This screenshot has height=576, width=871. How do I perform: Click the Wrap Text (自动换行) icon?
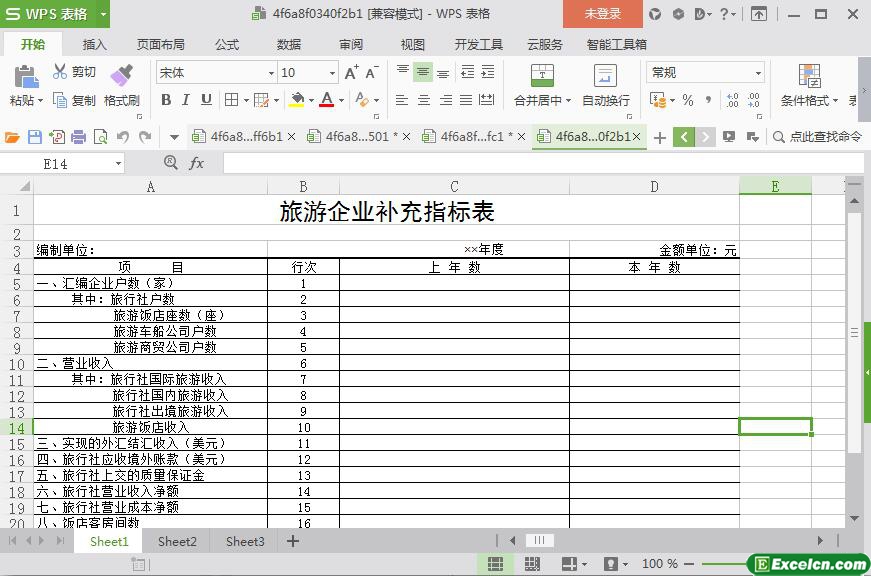(x=605, y=76)
